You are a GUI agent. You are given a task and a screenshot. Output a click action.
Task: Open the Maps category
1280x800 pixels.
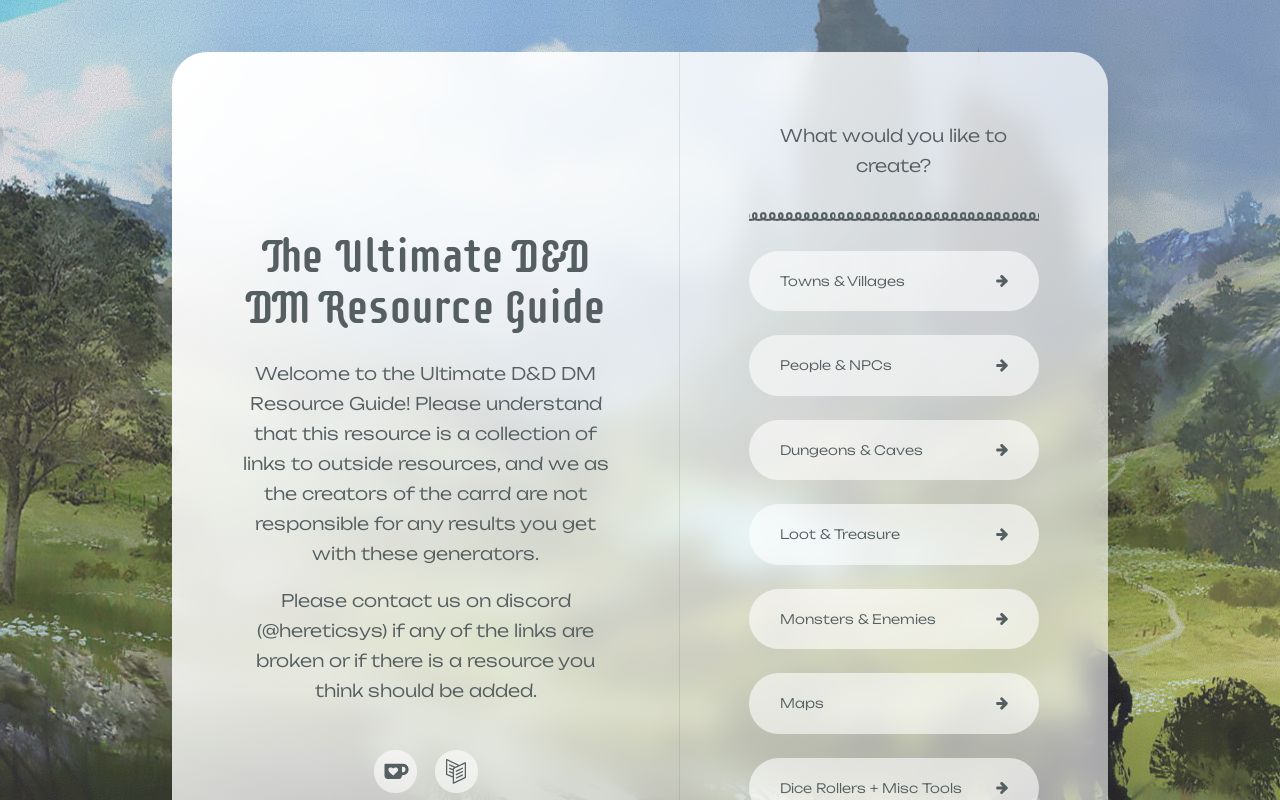[894, 703]
